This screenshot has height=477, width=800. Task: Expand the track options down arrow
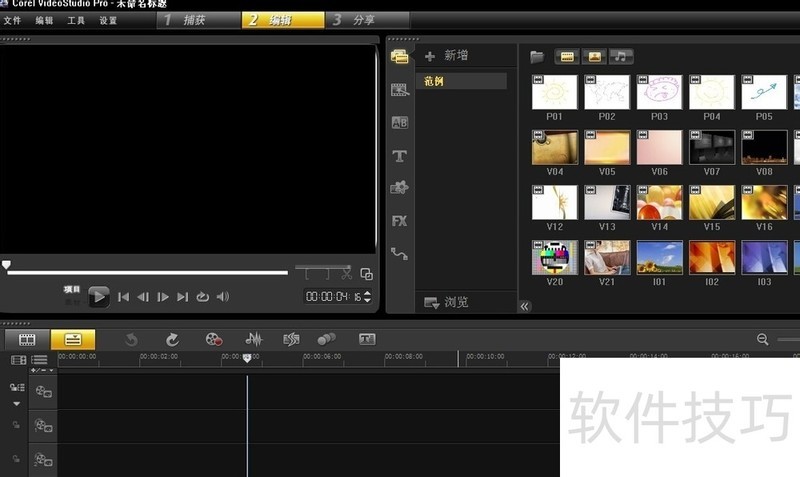point(16,404)
